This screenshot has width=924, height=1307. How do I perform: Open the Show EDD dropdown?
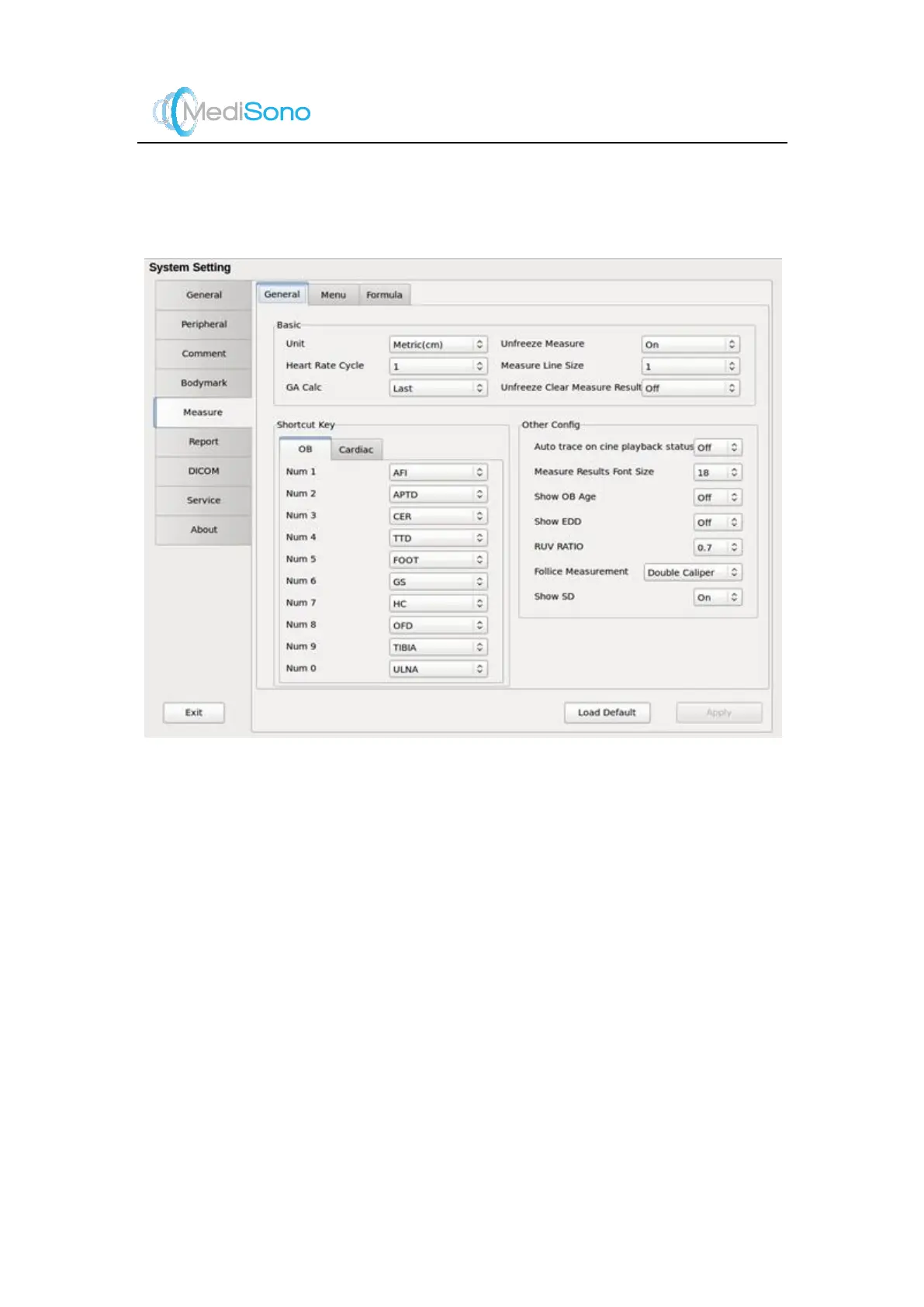(718, 522)
